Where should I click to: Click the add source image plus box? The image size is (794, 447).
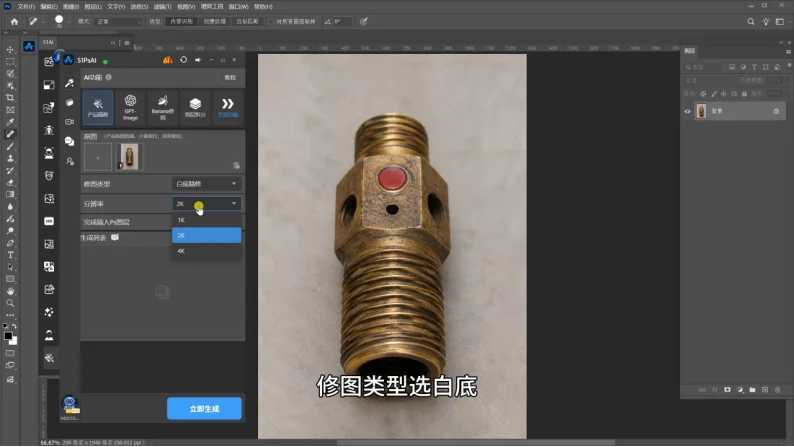click(x=97, y=157)
